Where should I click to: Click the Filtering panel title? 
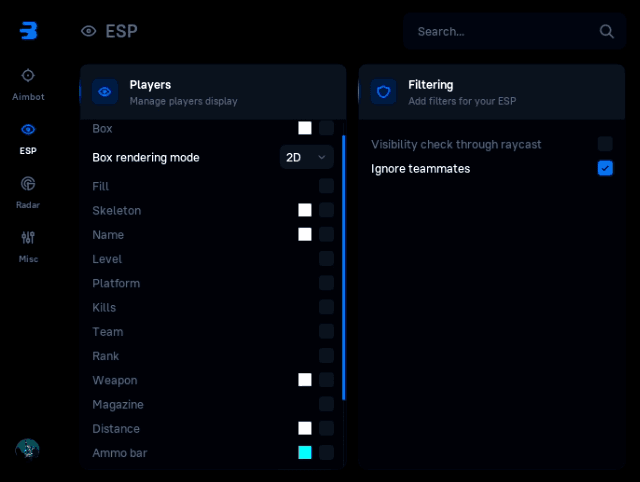coord(430,85)
